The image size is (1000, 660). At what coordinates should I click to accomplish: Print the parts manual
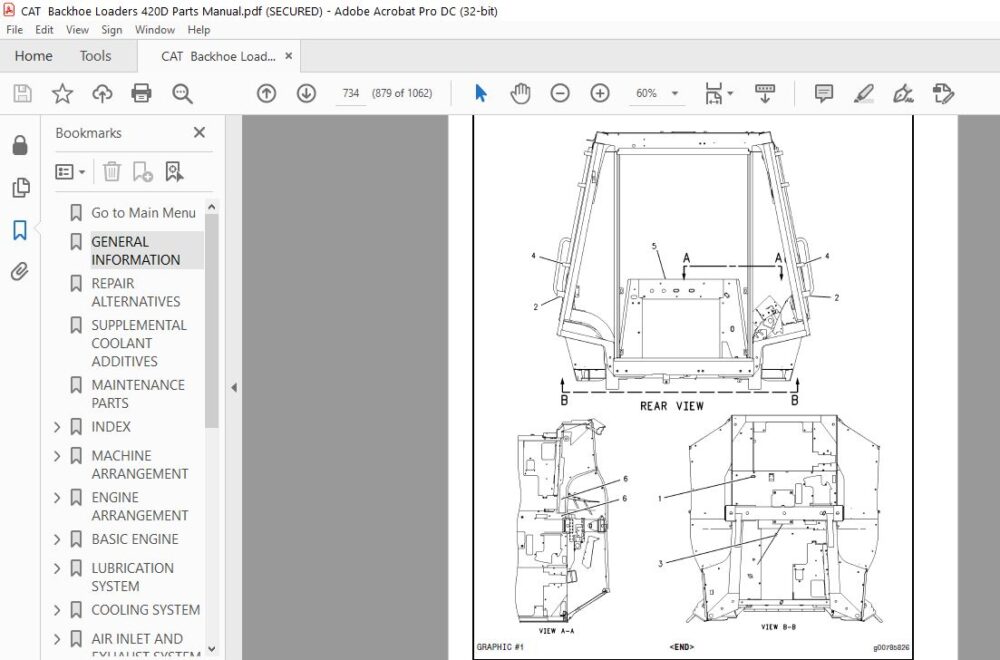click(141, 93)
